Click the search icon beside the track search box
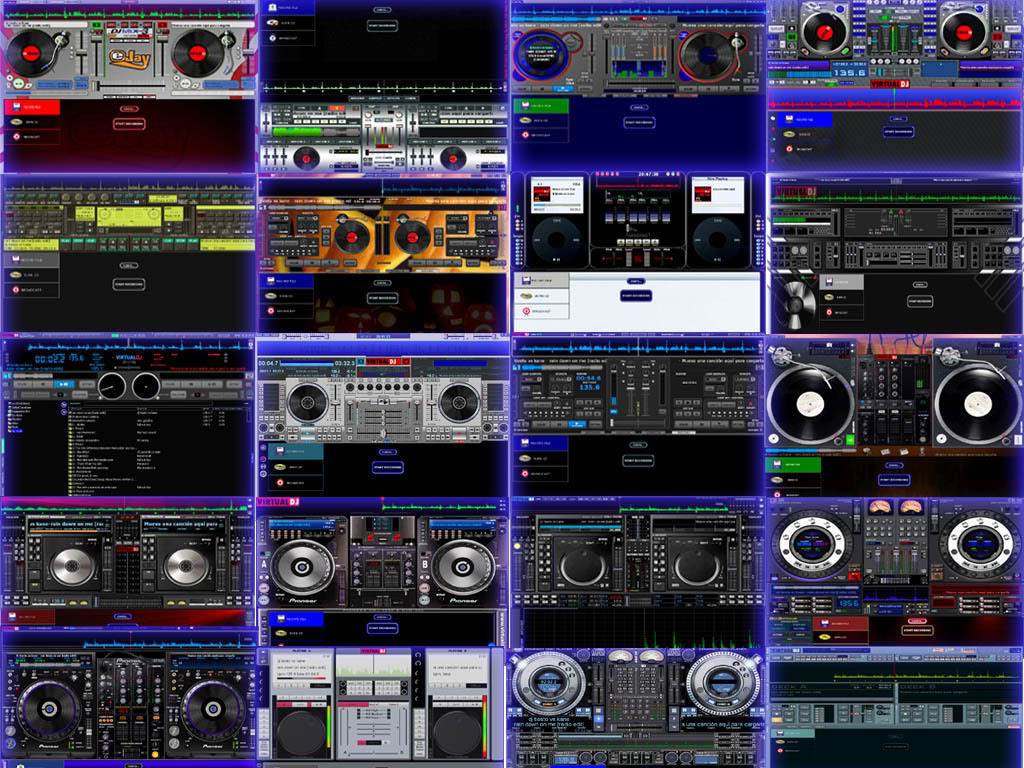 coord(63,404)
